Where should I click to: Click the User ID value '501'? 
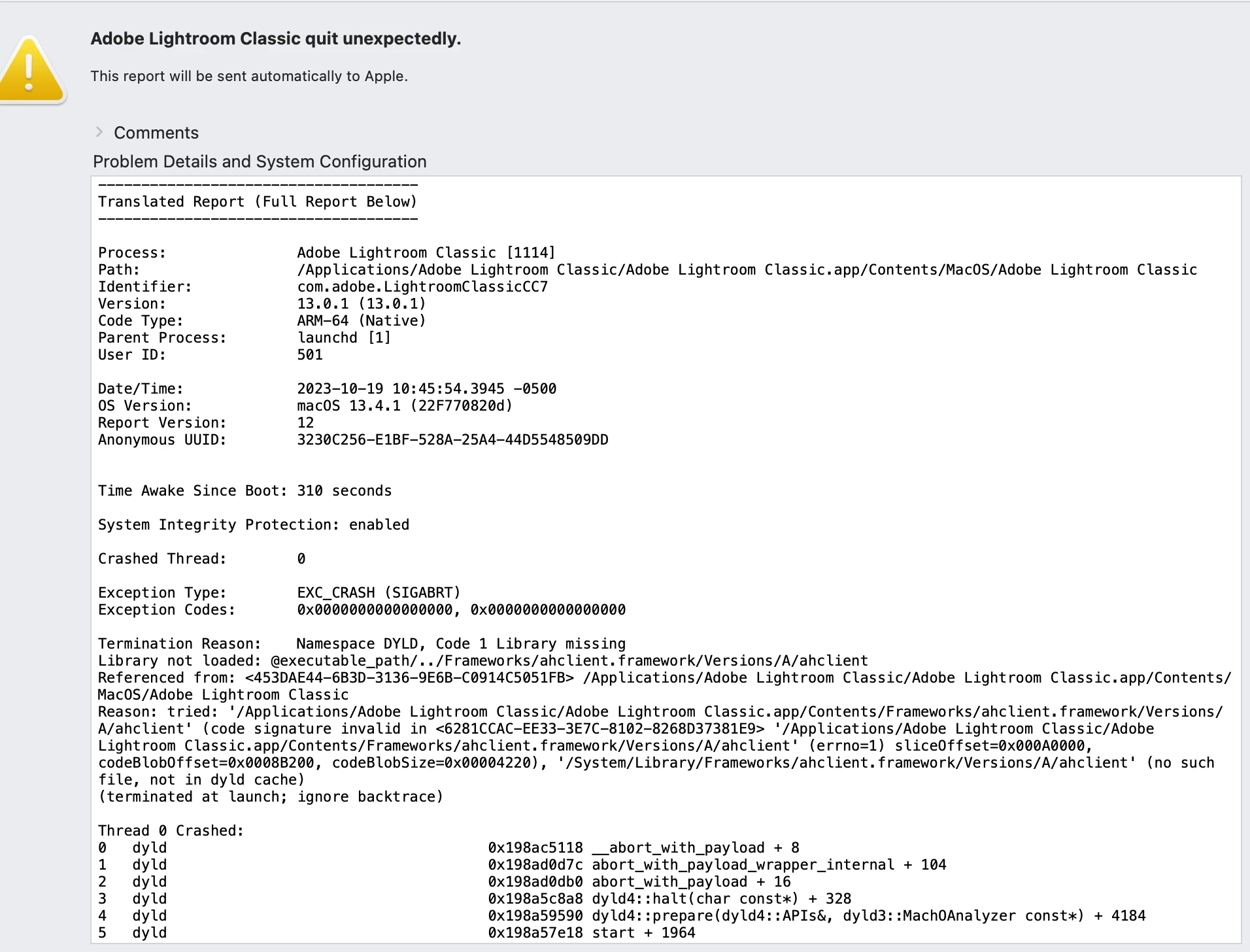click(310, 354)
